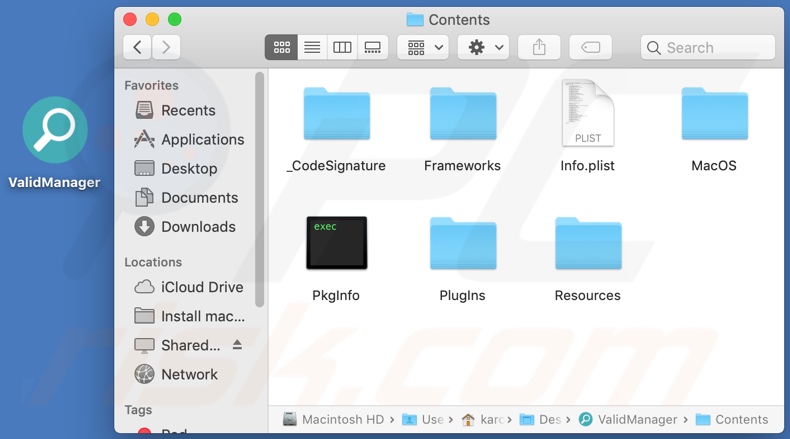Select Network in the sidebar

[x=176, y=374]
